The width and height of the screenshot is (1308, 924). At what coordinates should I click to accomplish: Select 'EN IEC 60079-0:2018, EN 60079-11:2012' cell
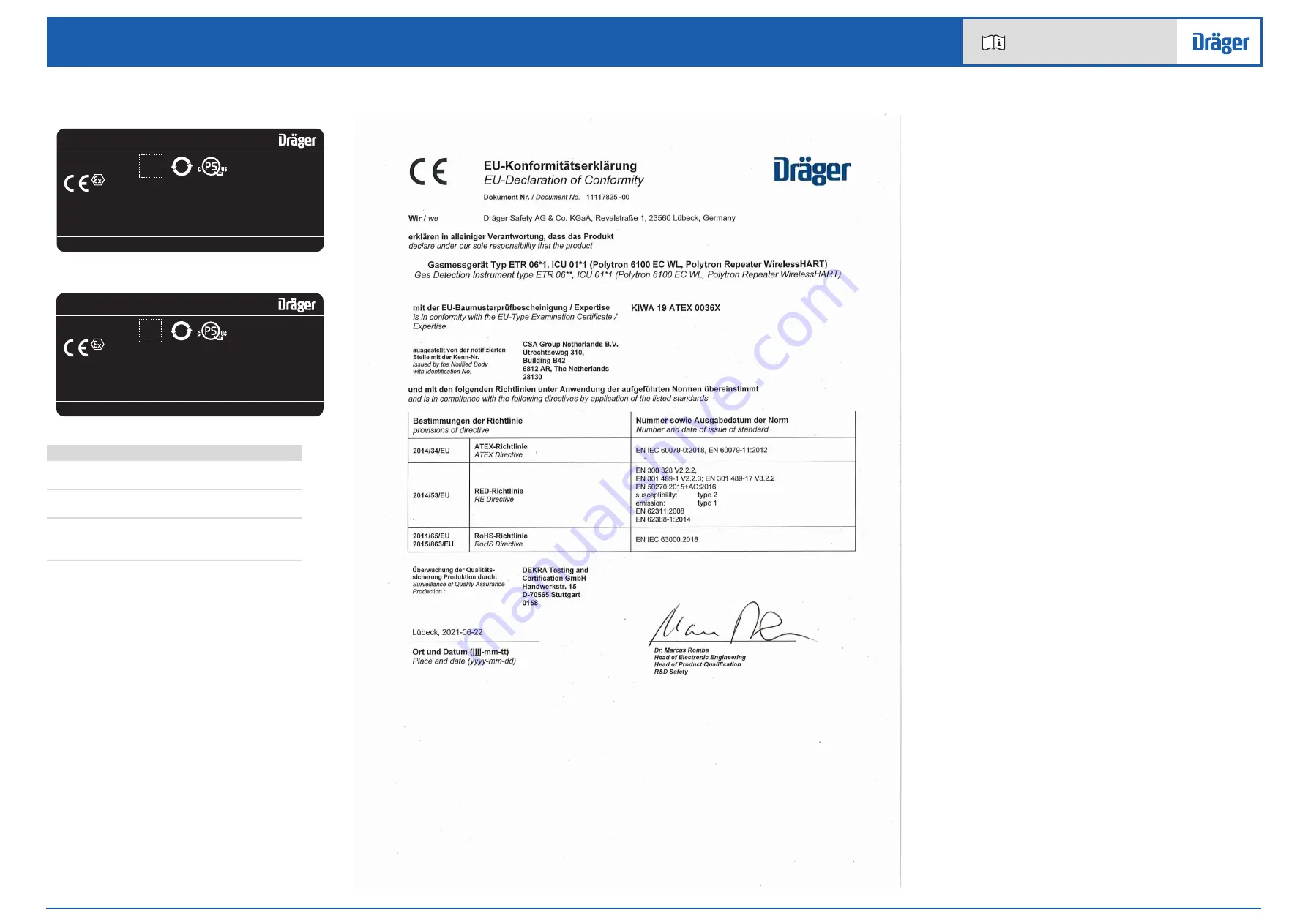tap(701, 450)
